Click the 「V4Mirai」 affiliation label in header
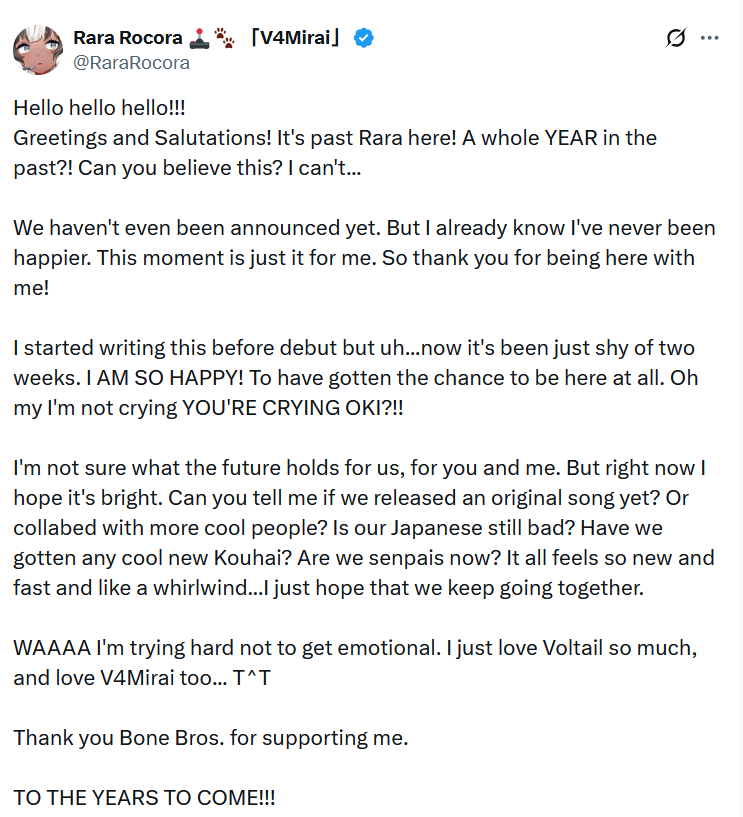Image resolution: width=743 pixels, height=817 pixels. coord(295,38)
